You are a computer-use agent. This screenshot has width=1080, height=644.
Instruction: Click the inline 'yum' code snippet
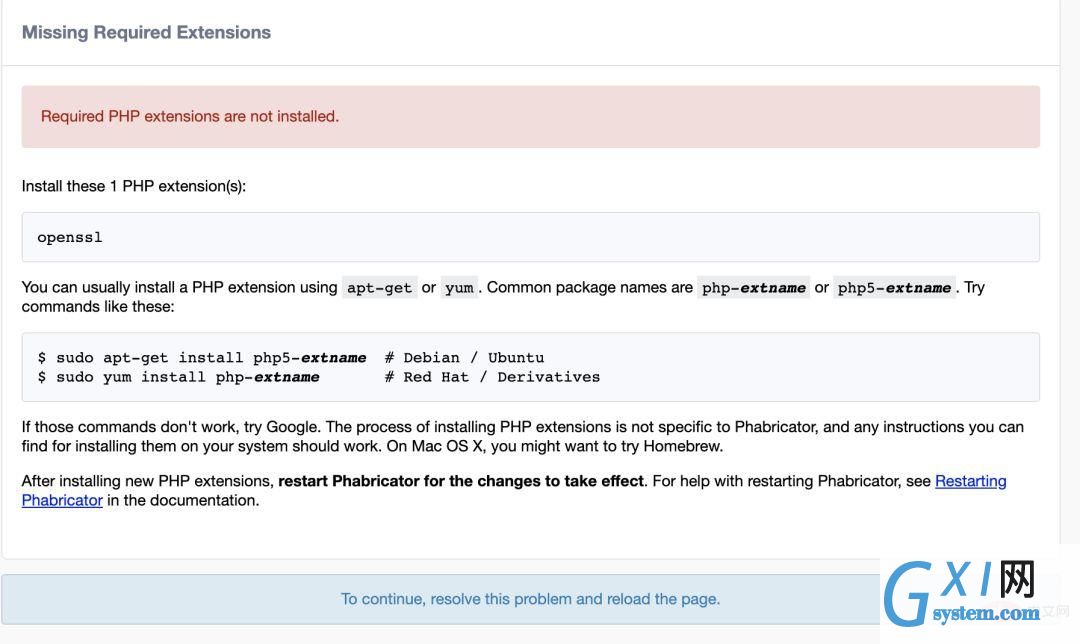point(459,288)
